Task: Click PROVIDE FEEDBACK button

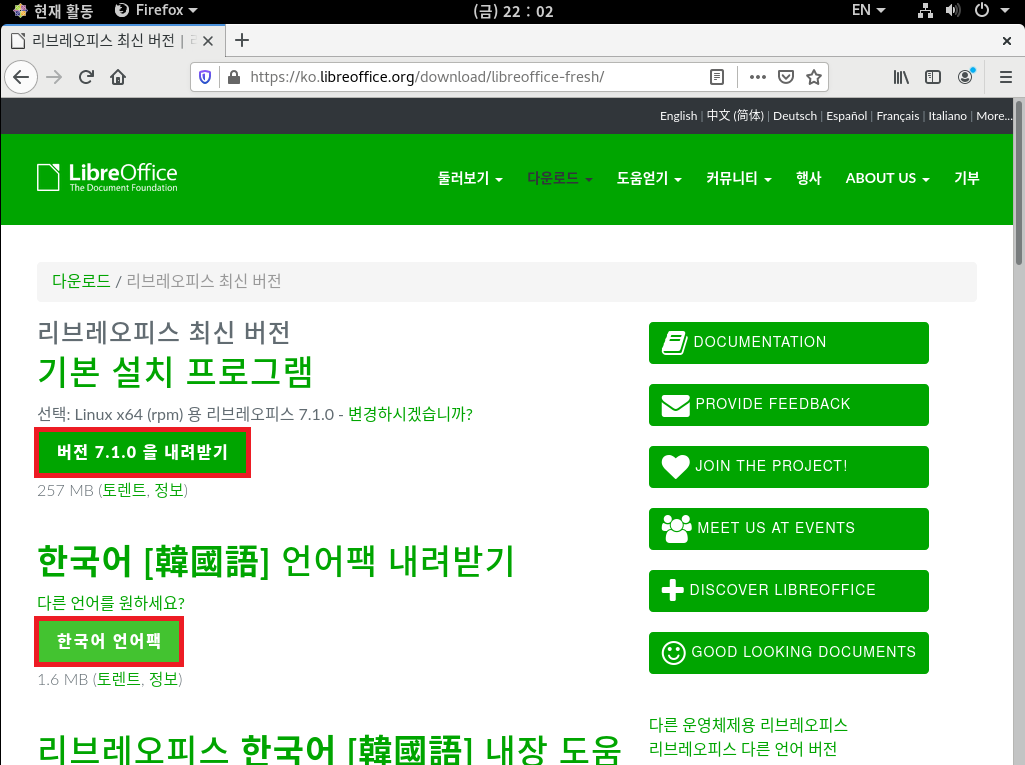Action: (x=788, y=405)
